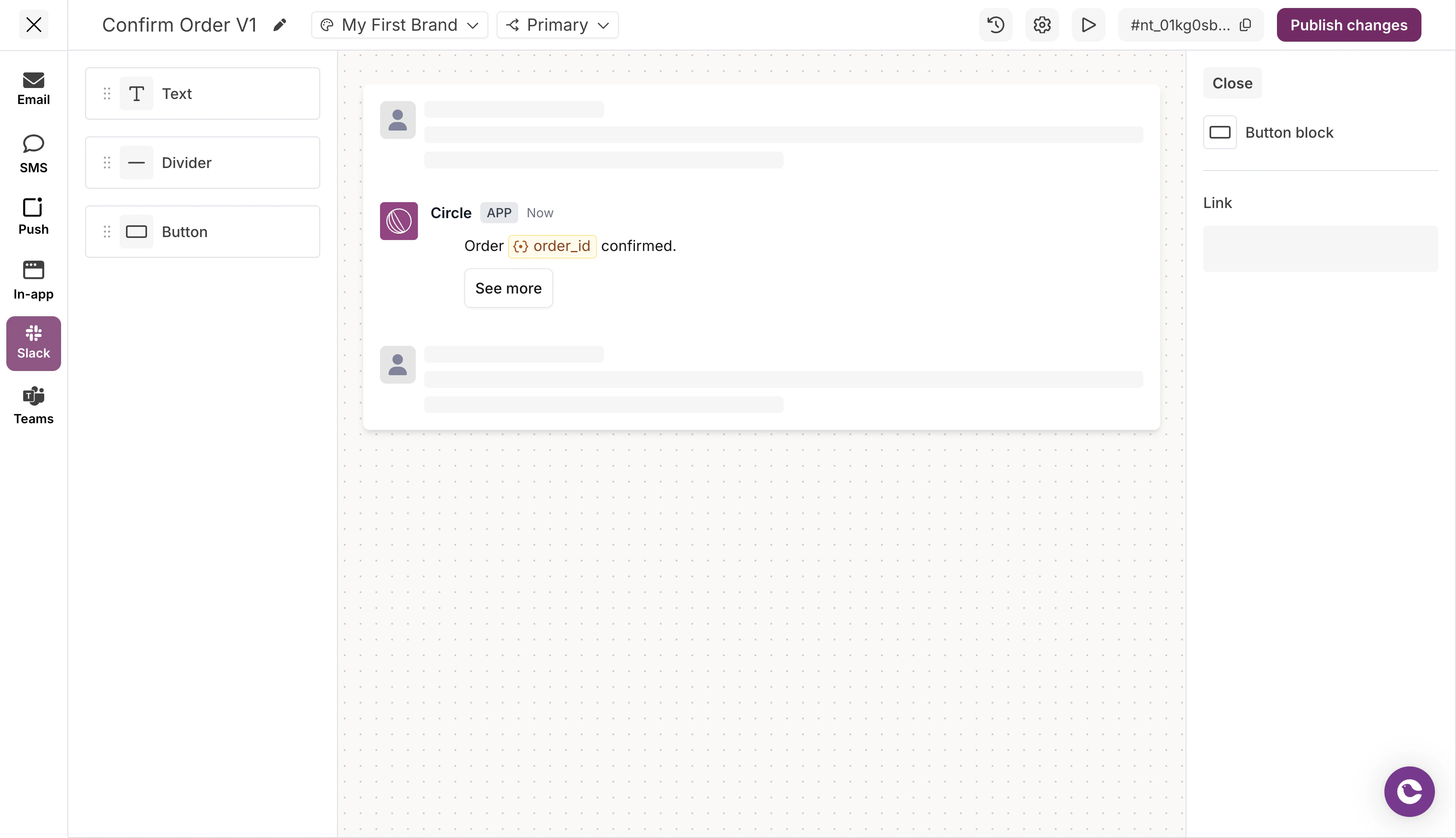Click the See more preview button

(x=509, y=288)
